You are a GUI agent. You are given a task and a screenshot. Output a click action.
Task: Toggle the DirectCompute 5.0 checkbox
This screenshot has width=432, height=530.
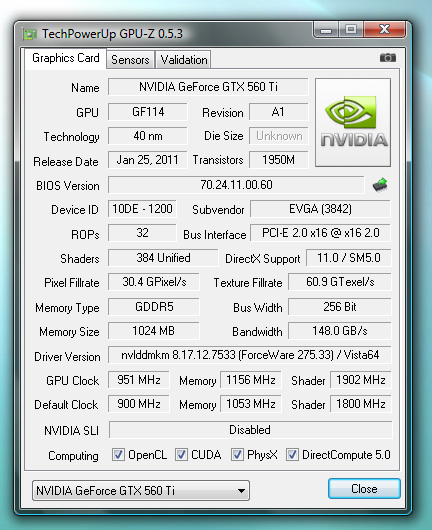click(x=292, y=455)
